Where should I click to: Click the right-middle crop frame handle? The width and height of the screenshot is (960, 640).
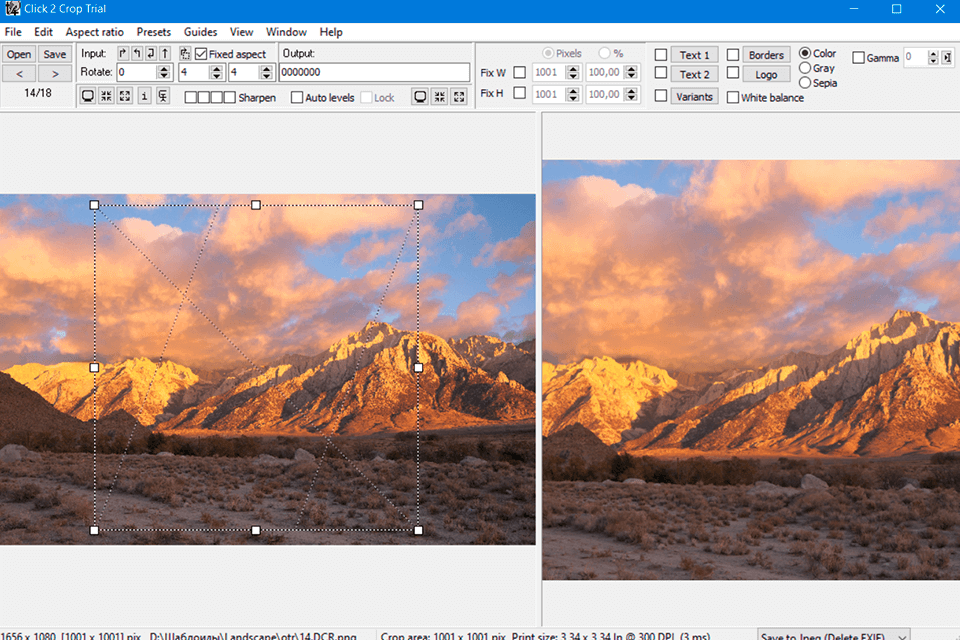(419, 367)
